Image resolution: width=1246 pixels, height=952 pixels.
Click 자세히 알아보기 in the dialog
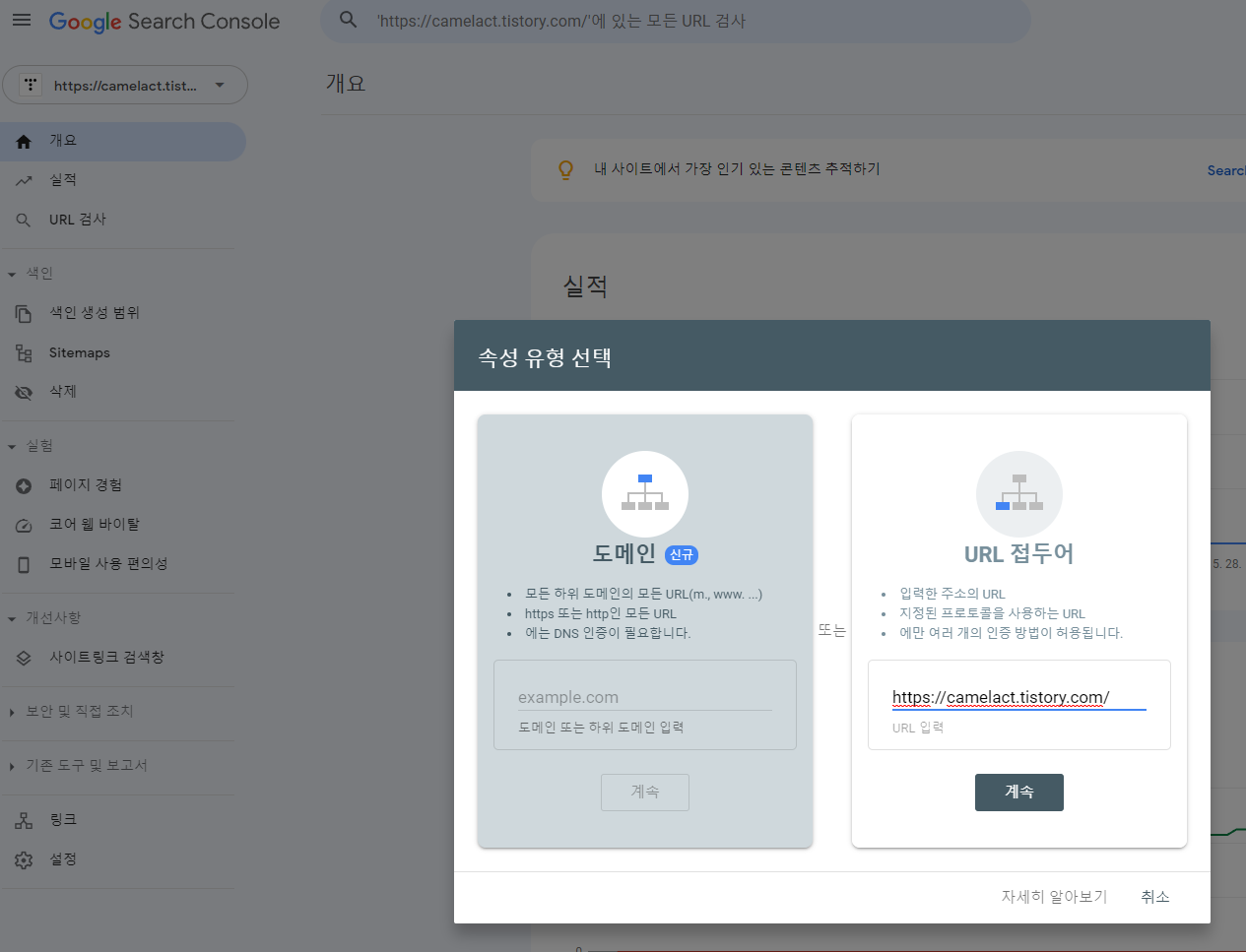click(x=1054, y=897)
